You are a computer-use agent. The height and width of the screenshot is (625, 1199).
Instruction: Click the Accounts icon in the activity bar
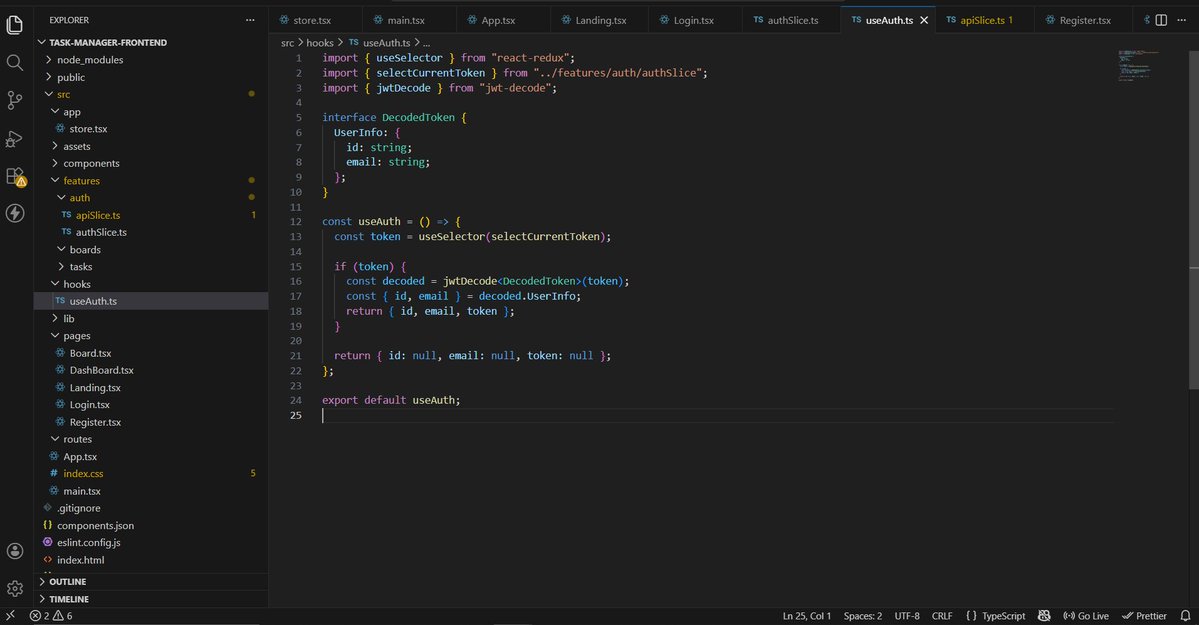click(15, 550)
